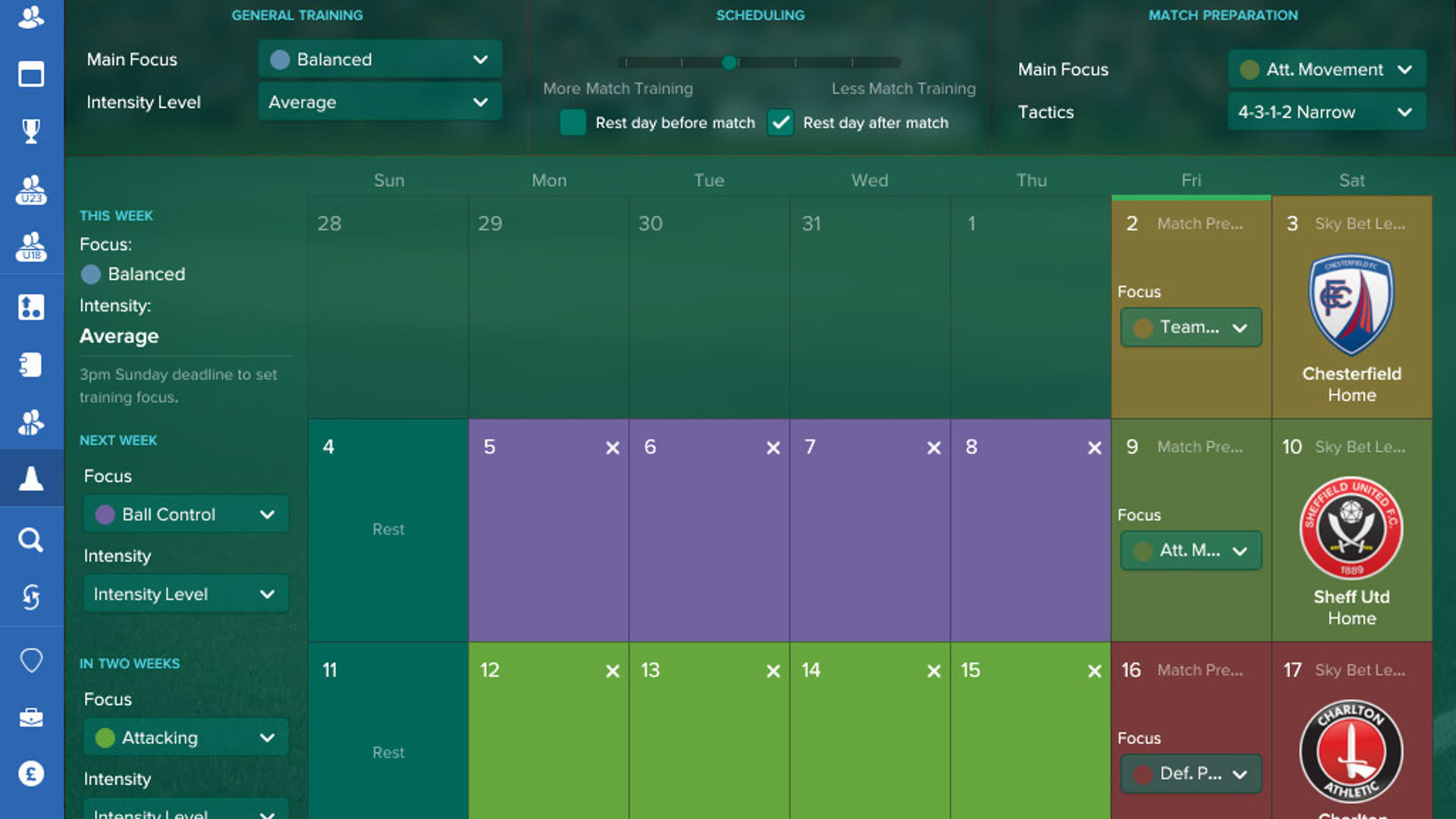Viewport: 1456px width, 819px height.
Task: Click the match training scheduling slider handle
Action: pos(729,62)
